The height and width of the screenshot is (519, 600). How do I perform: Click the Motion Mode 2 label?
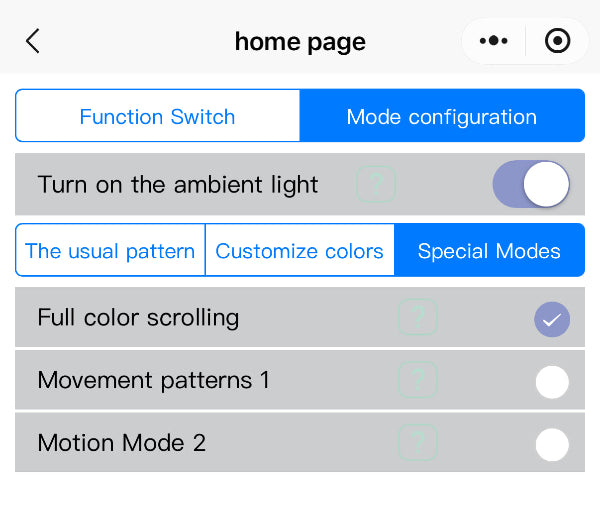[121, 443]
